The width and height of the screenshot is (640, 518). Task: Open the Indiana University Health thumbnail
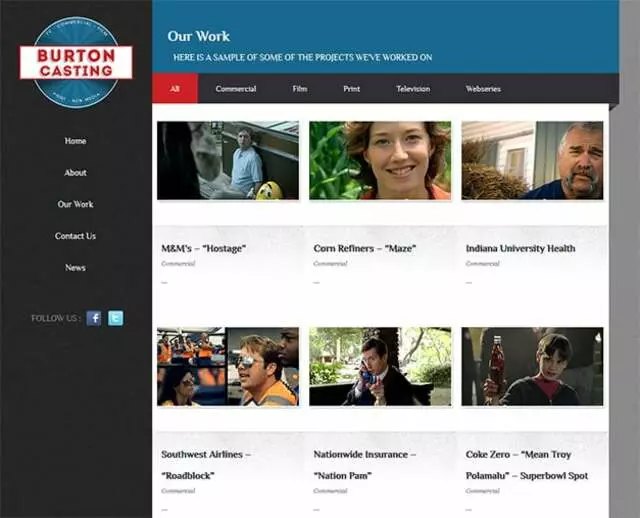coord(532,160)
